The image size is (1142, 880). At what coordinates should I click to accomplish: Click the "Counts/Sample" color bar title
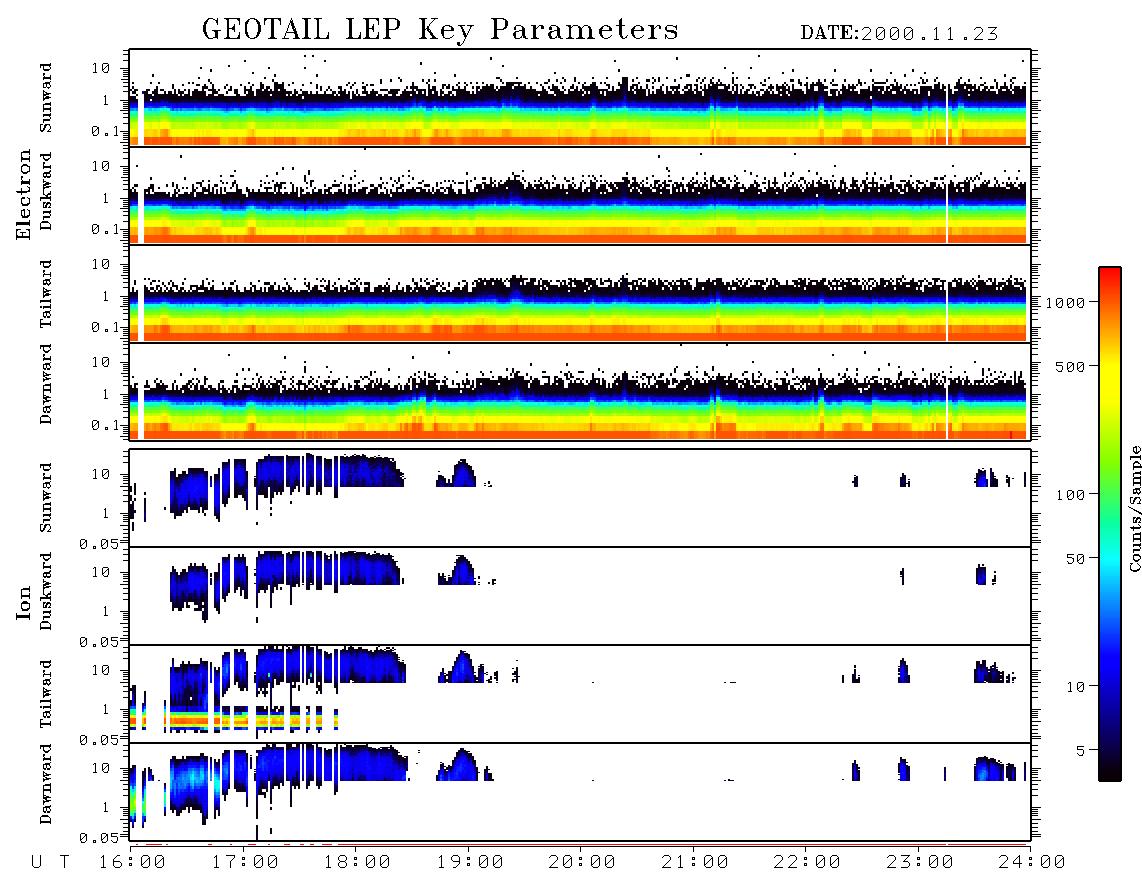pos(1134,508)
